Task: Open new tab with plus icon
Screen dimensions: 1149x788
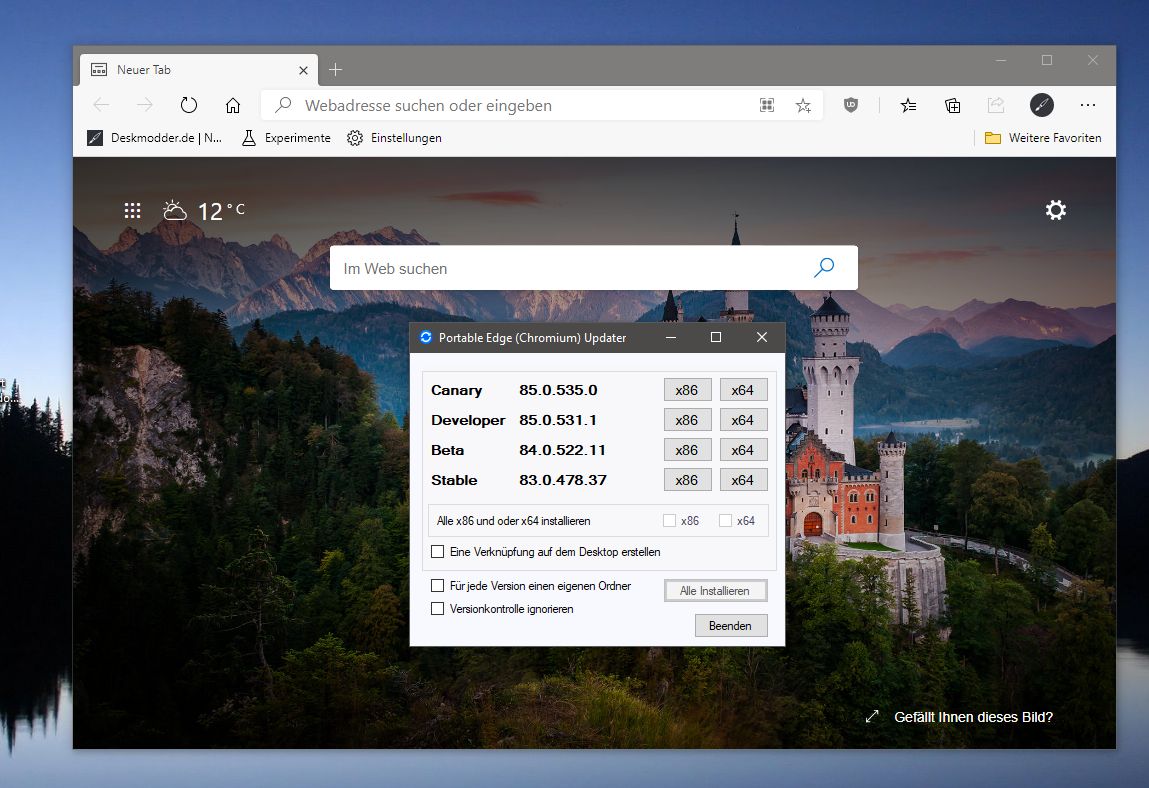Action: point(335,70)
